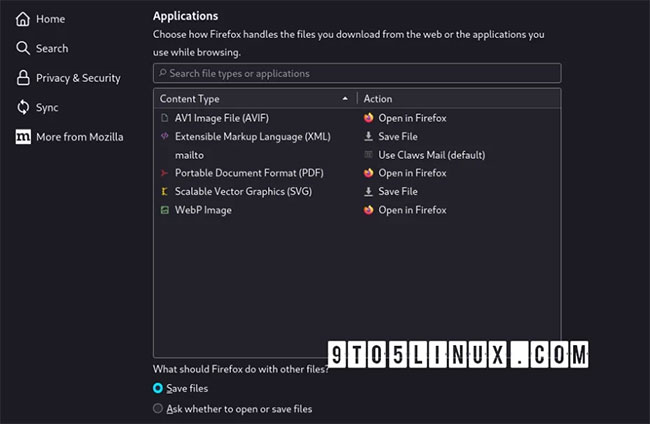
Task: Select the Extensible Markup Language (XML) row
Action: 357,136
